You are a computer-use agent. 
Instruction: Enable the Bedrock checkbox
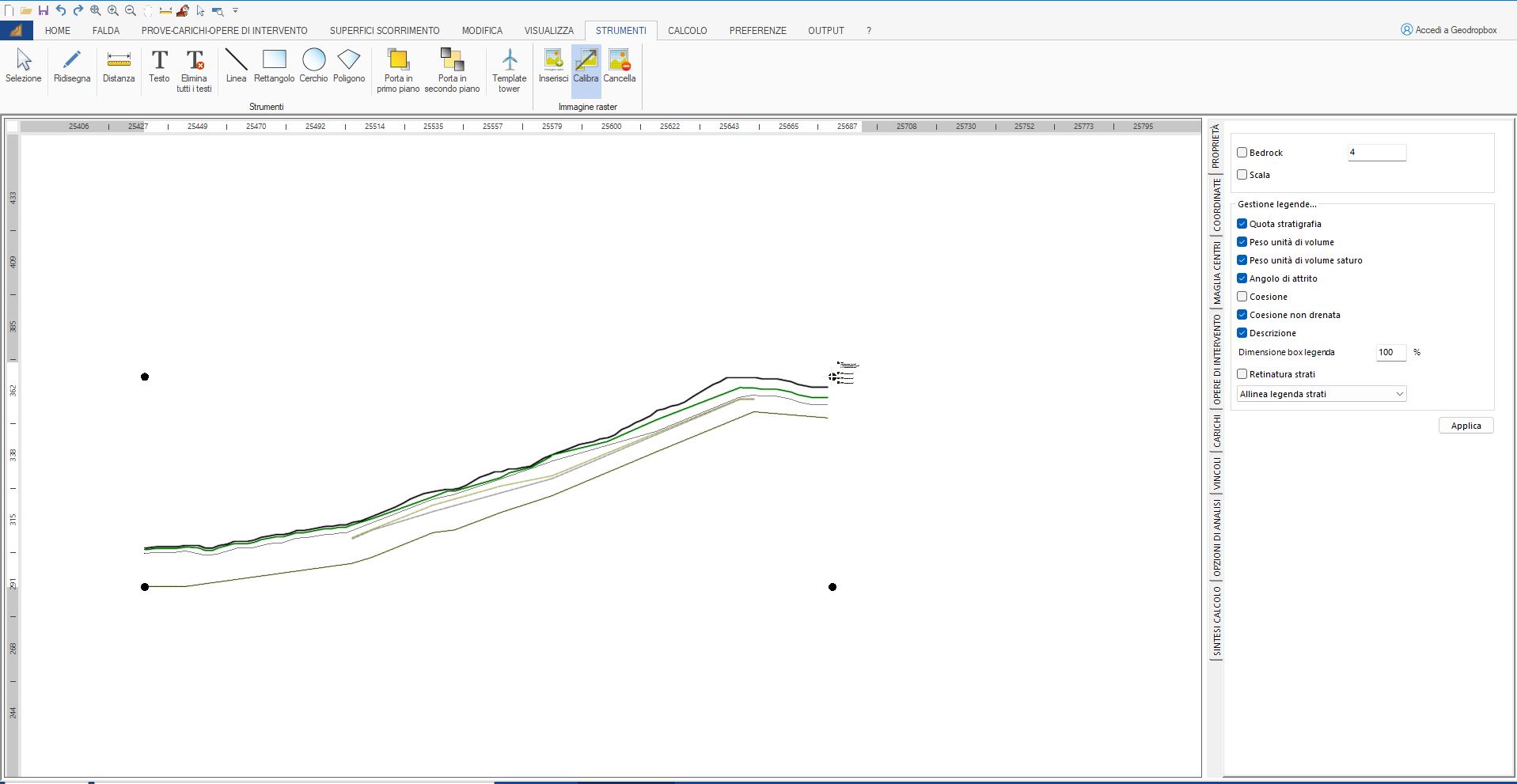(x=1242, y=153)
